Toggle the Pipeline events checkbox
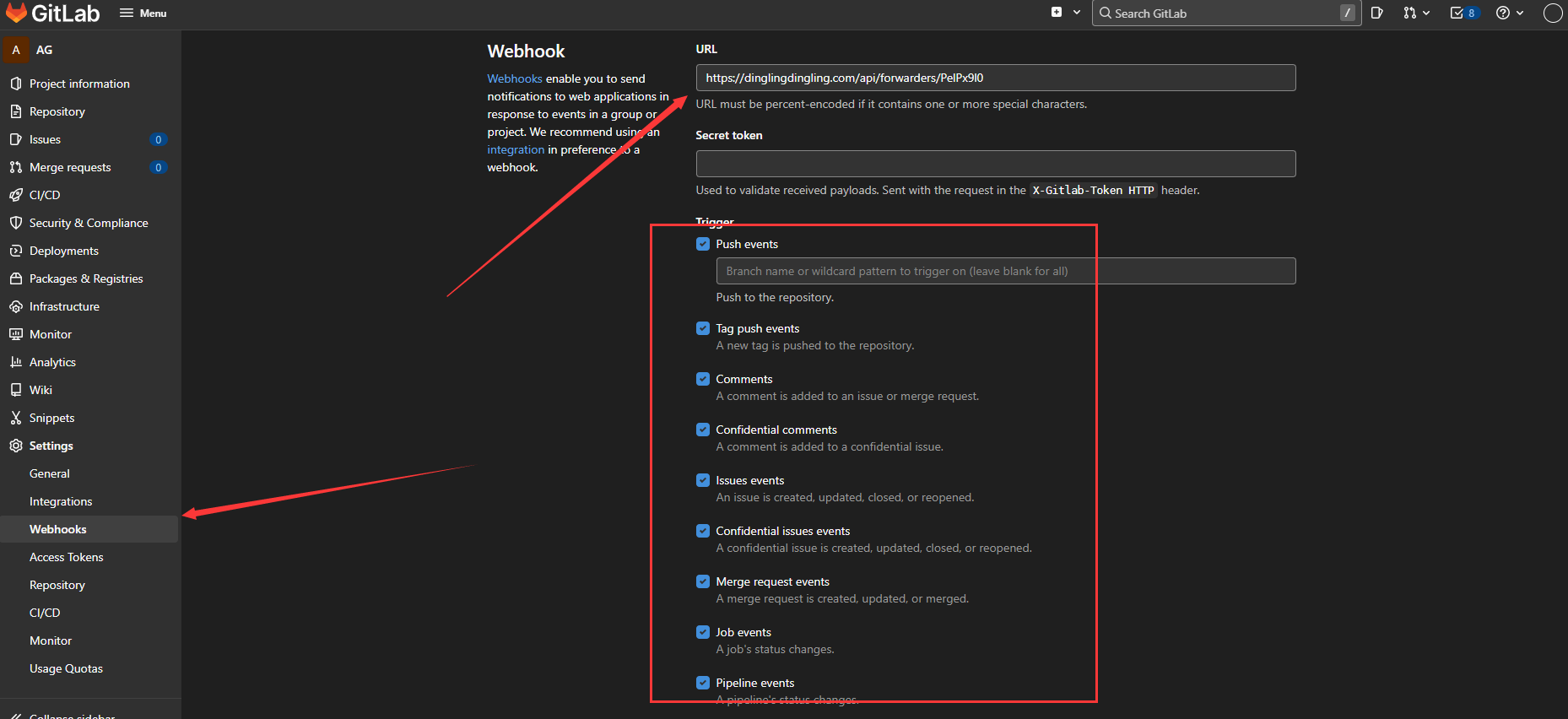The width and height of the screenshot is (1568, 719). click(703, 683)
